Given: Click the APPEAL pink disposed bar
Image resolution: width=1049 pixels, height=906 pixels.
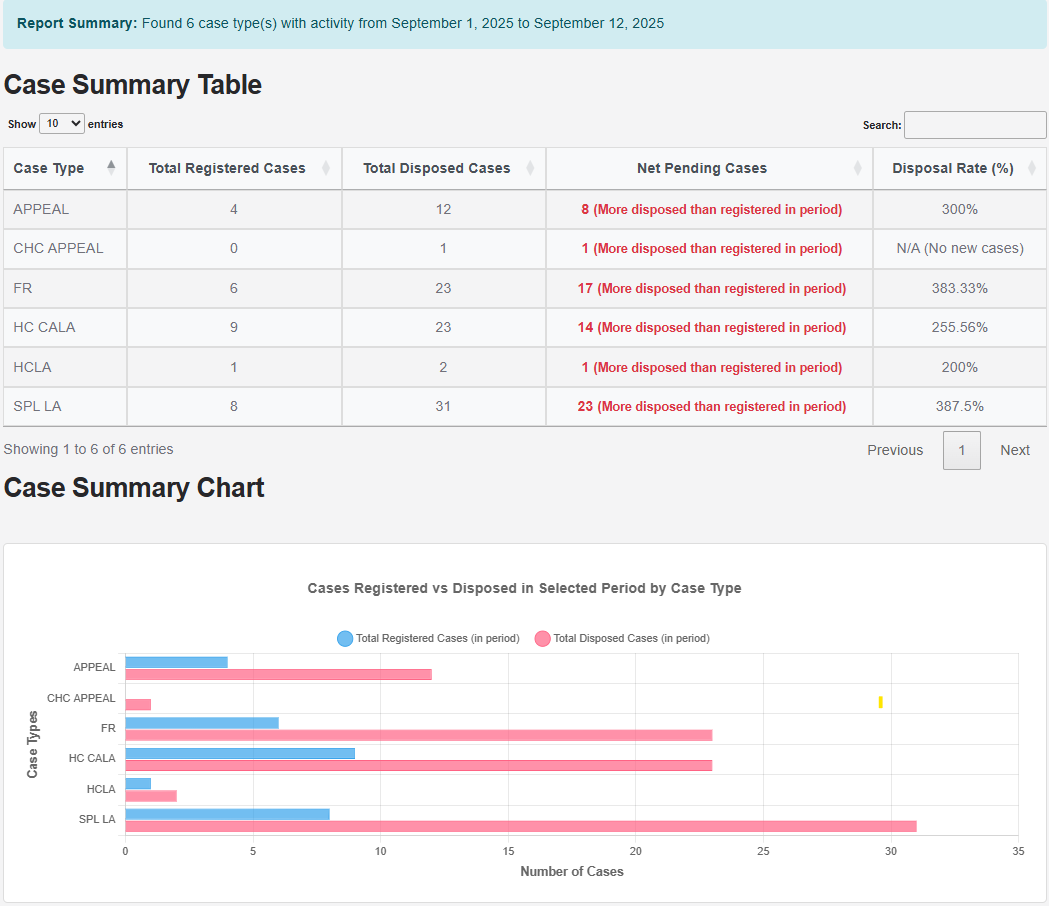Looking at the screenshot, I should (x=278, y=674).
